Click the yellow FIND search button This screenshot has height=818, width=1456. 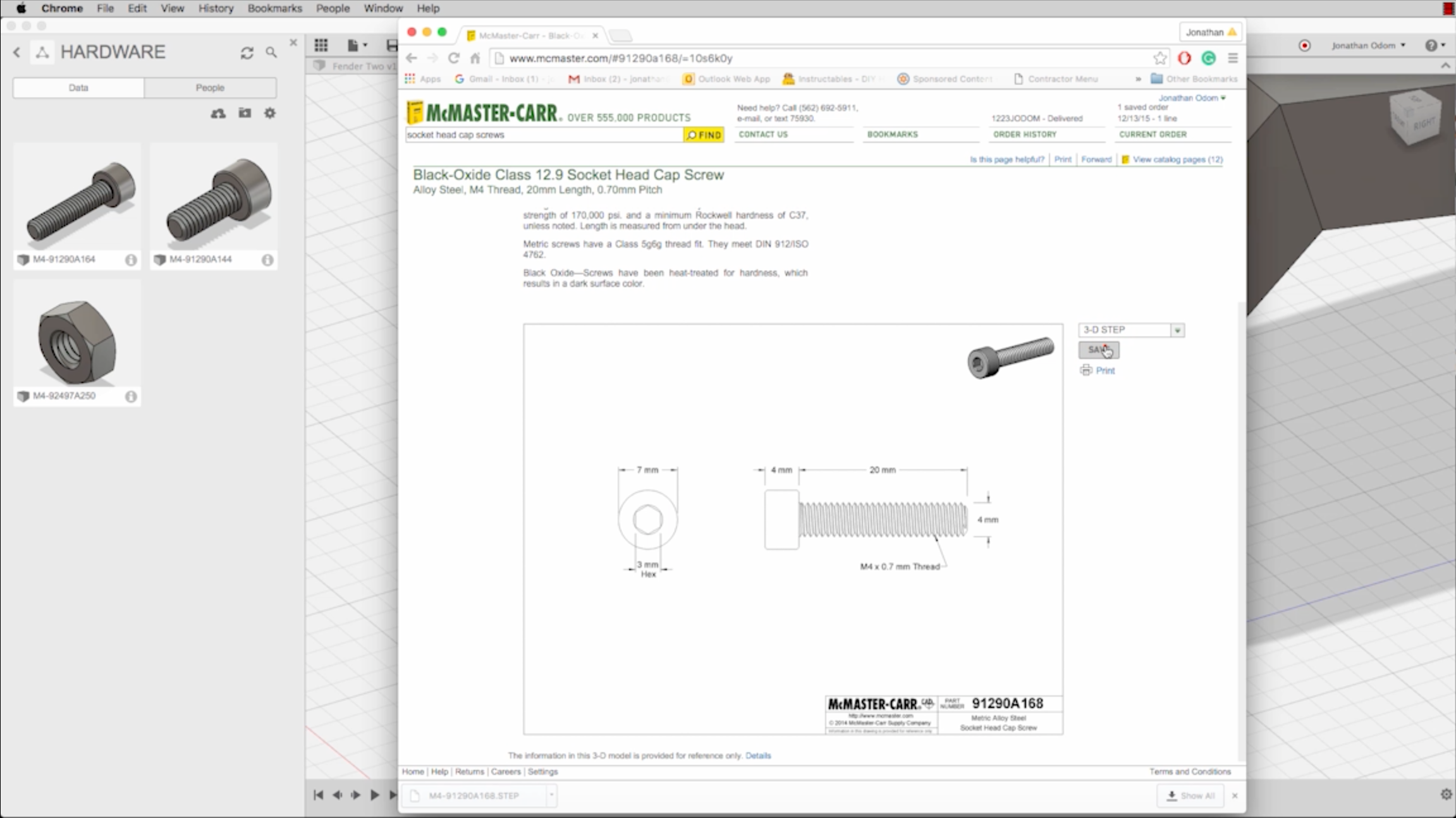coord(704,135)
